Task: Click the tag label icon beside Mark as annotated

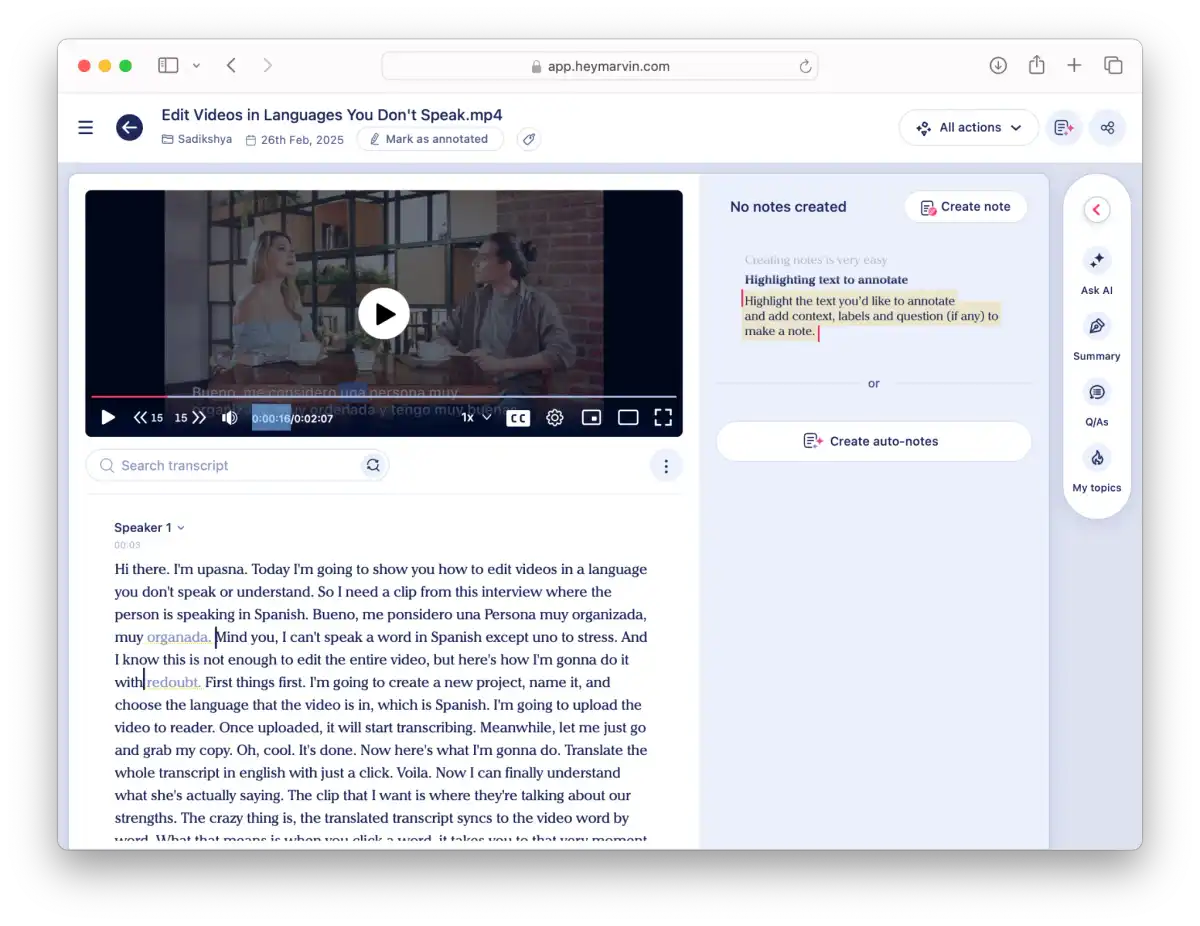Action: 529,139
